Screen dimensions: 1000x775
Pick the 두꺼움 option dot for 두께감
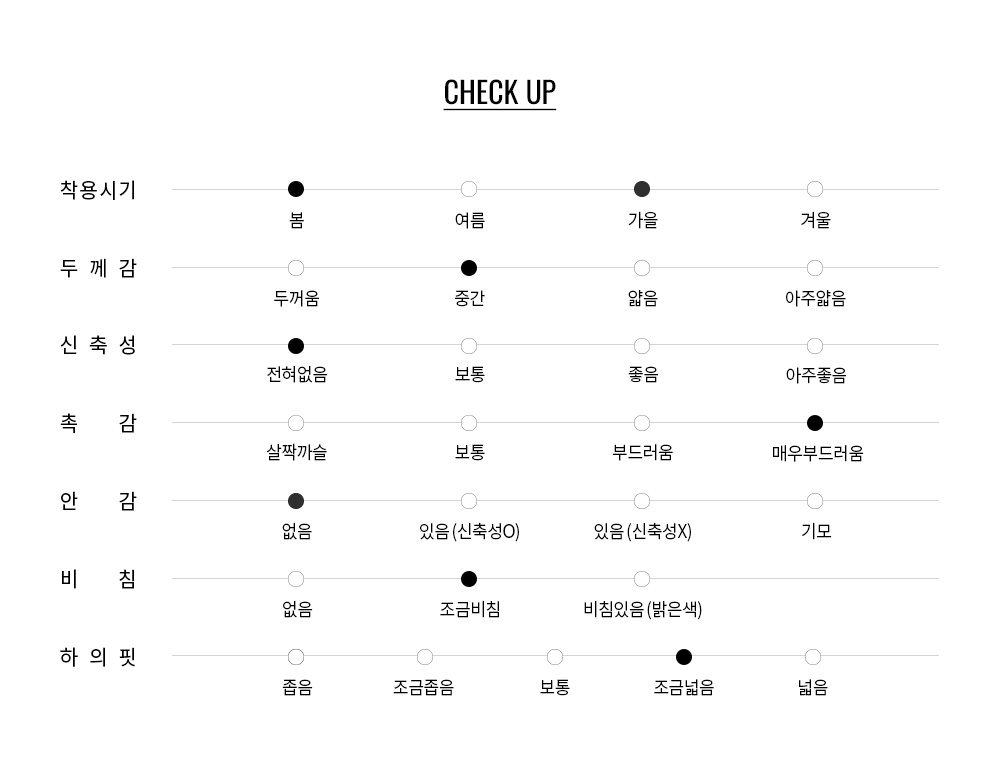(296, 268)
